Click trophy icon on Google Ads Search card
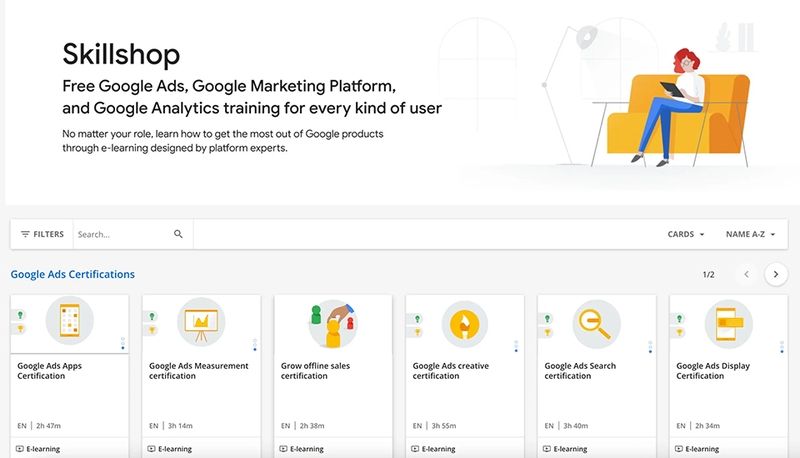The height and width of the screenshot is (458, 800). pos(547,333)
